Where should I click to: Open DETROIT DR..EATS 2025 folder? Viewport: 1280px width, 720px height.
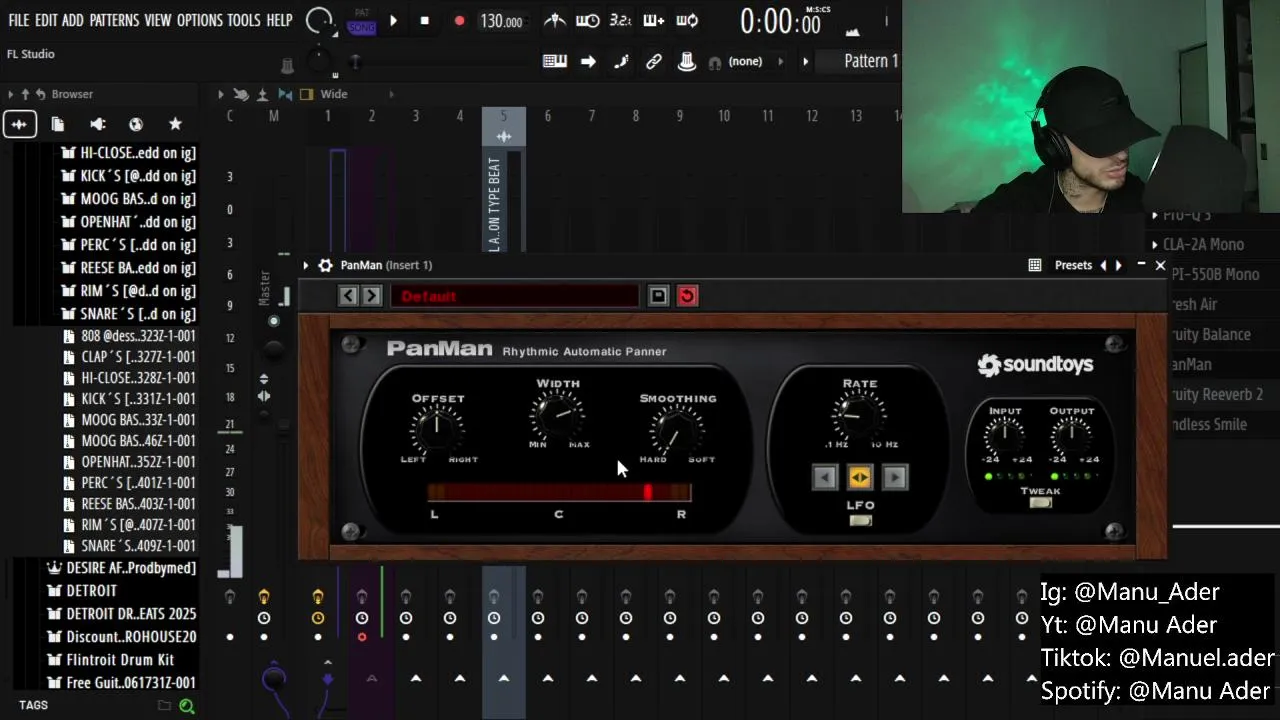point(121,613)
